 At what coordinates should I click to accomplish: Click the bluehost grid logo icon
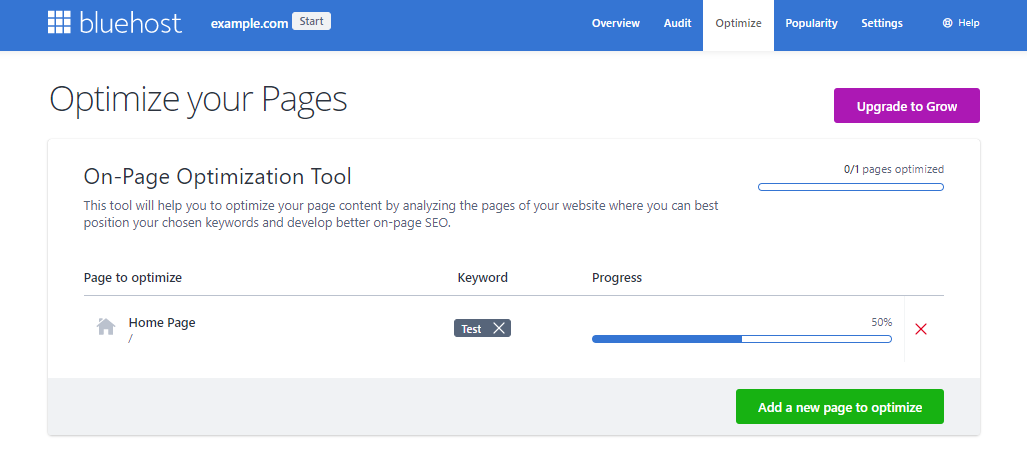61,23
